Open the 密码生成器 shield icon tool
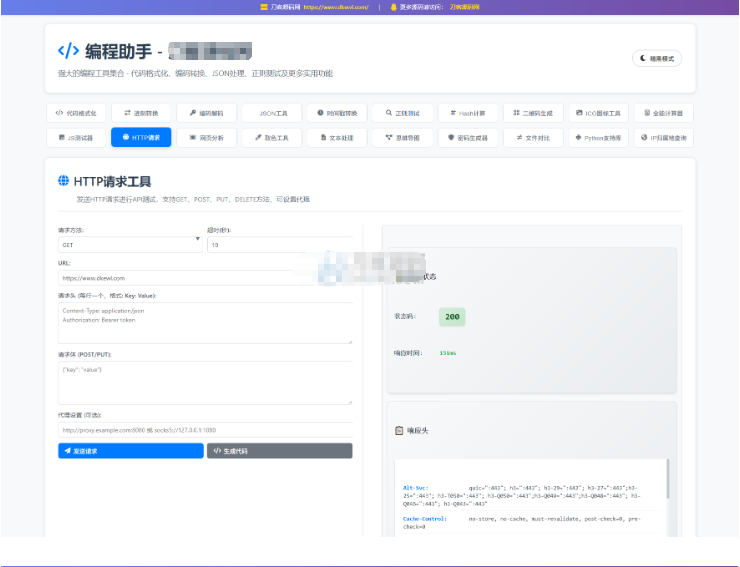The width and height of the screenshot is (740, 567). [468, 138]
